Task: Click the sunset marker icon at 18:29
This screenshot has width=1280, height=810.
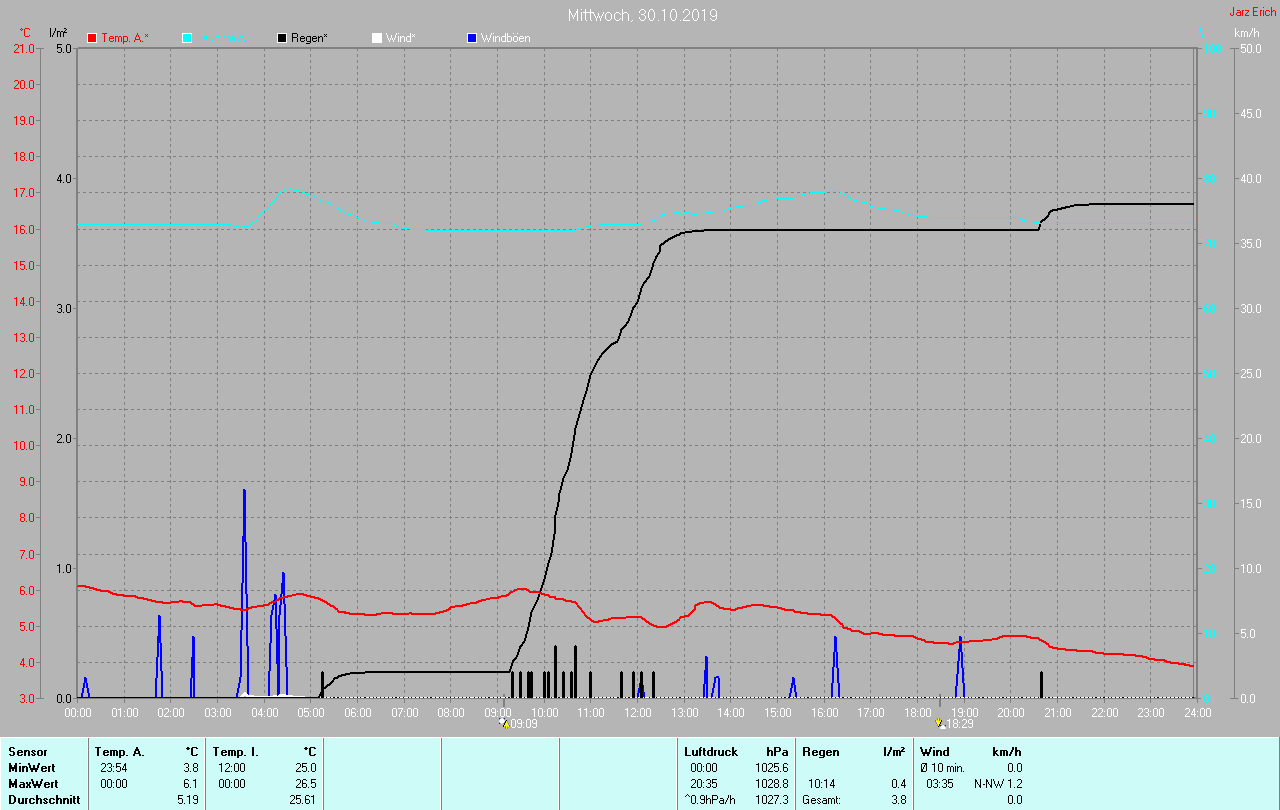Action: tap(939, 723)
